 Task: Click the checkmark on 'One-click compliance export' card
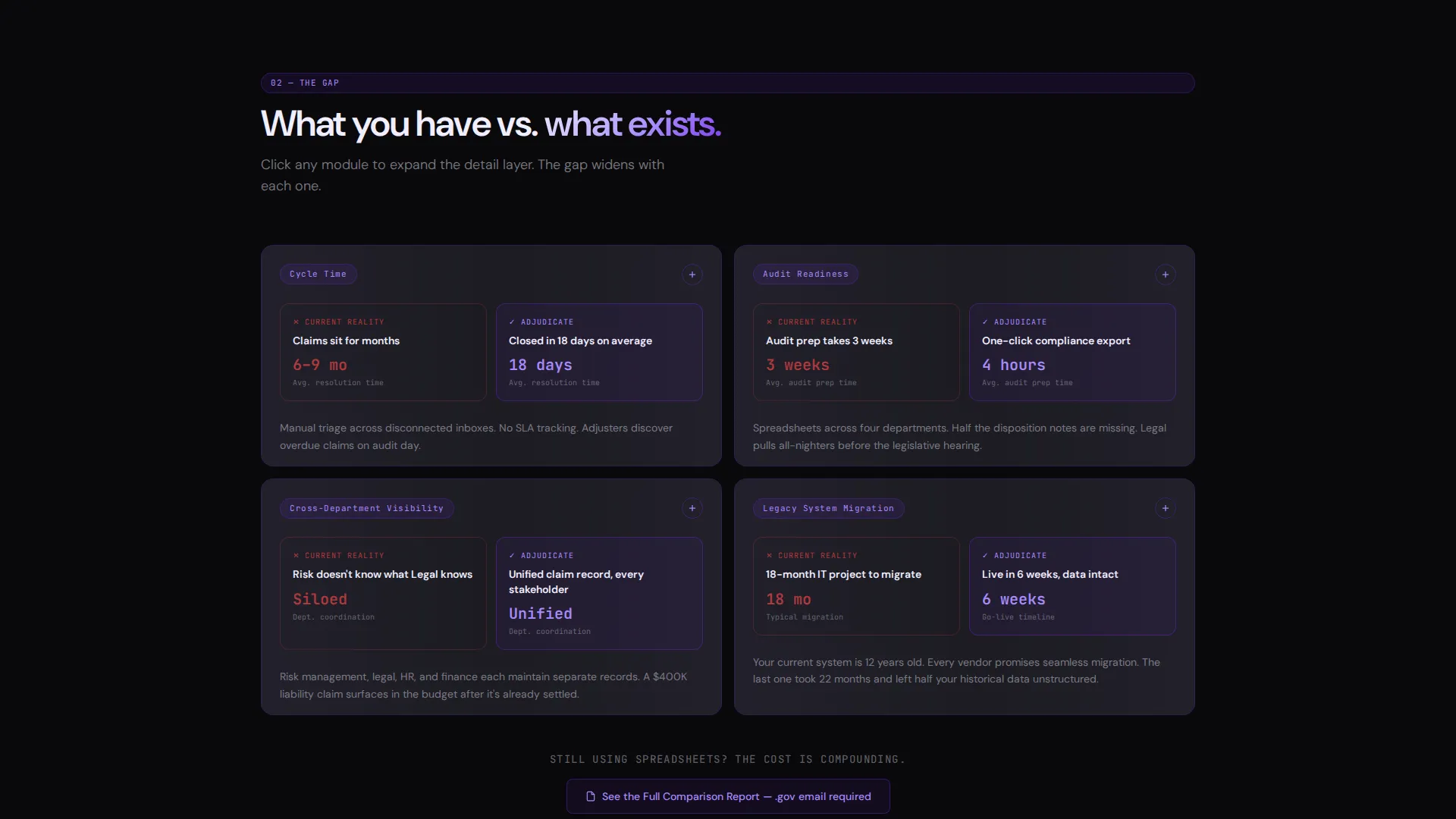click(x=985, y=322)
